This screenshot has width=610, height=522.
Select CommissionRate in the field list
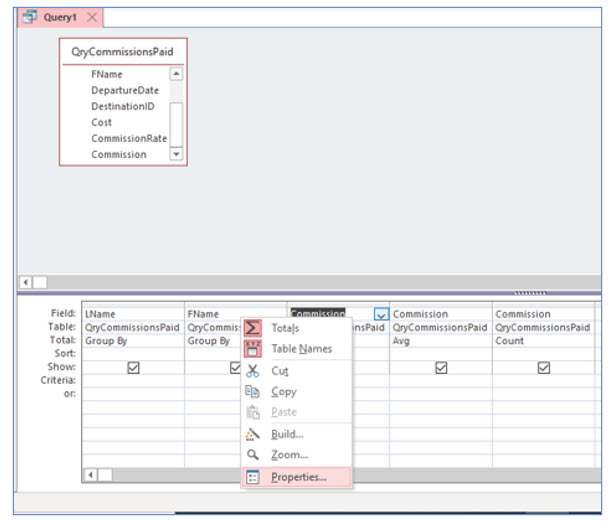point(129,138)
